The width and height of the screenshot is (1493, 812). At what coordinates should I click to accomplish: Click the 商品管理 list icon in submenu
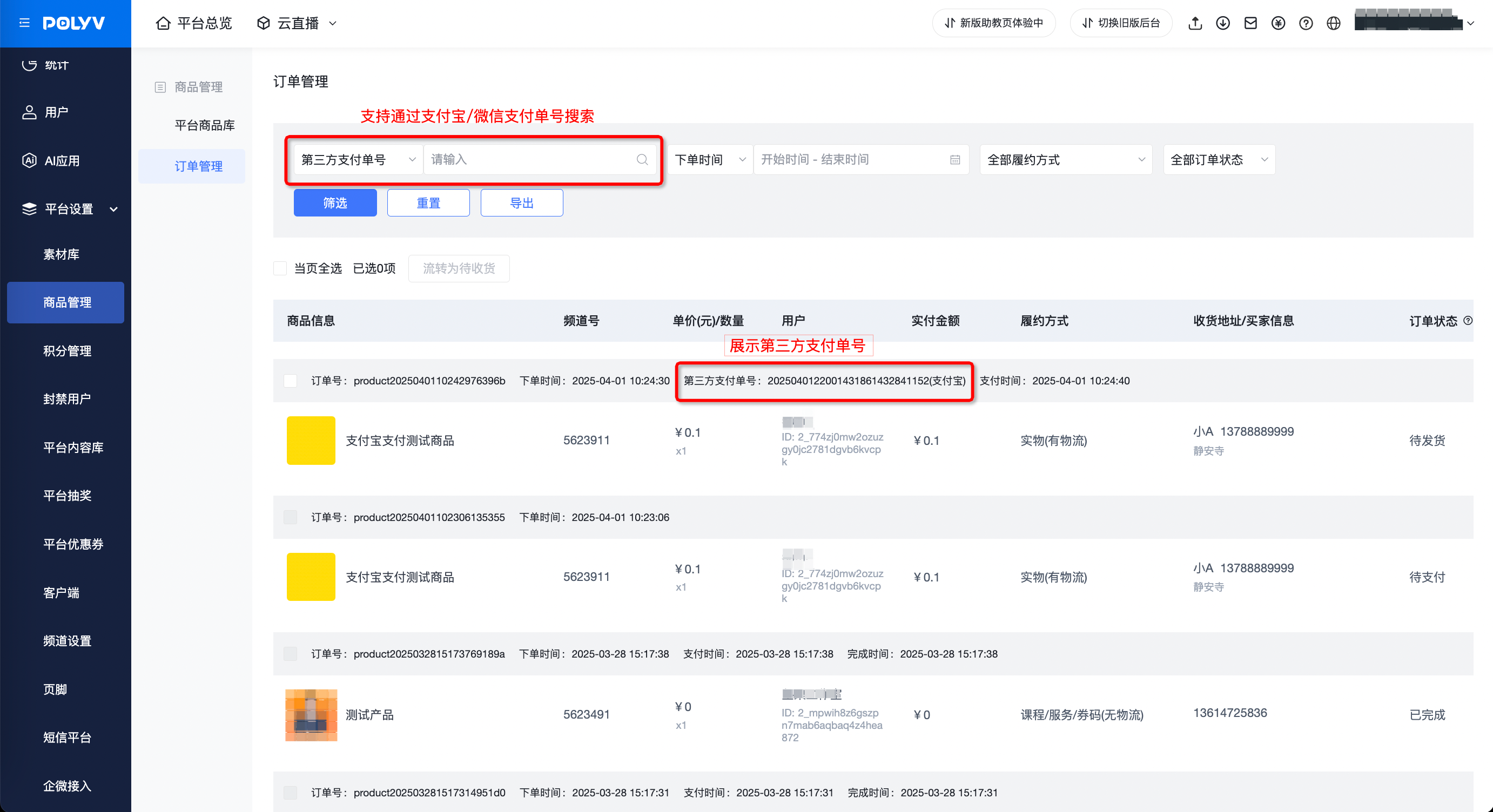[x=160, y=87]
